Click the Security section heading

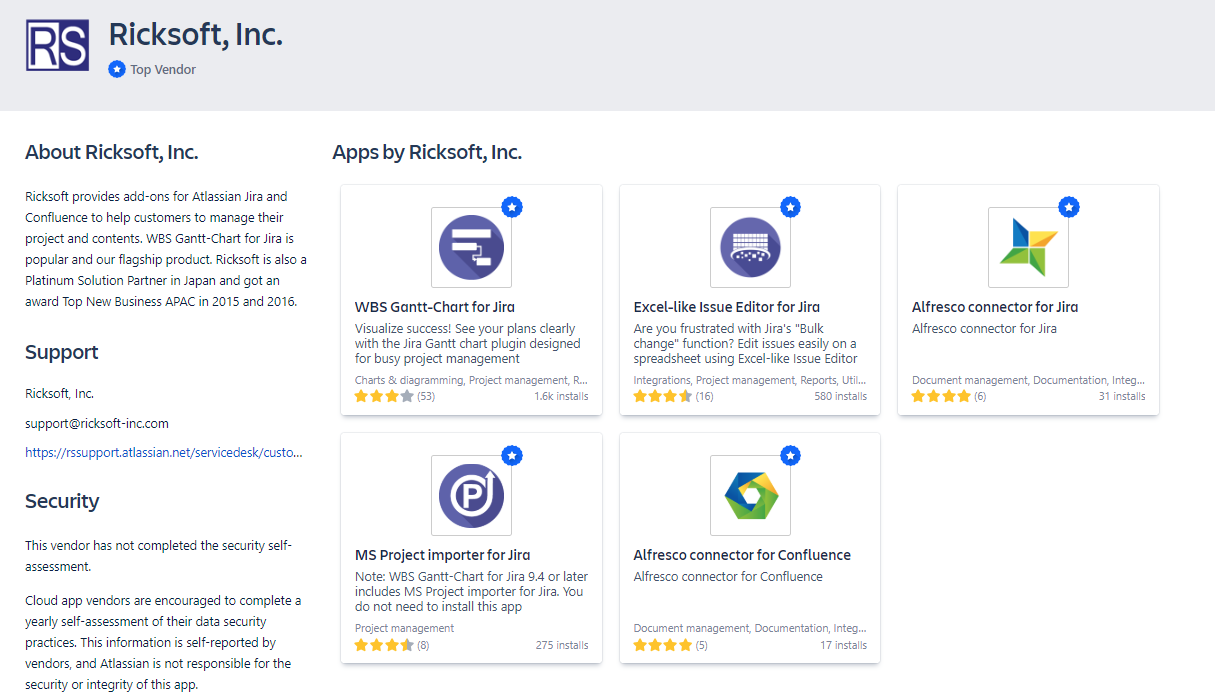[x=62, y=501]
